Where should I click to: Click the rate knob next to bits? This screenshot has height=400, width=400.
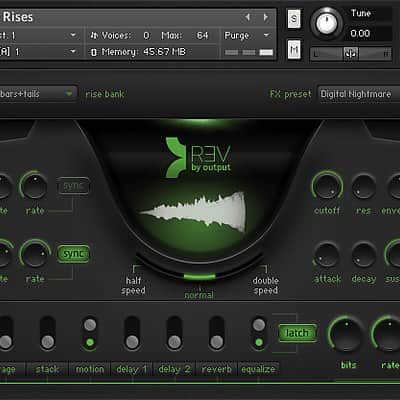(x=388, y=334)
